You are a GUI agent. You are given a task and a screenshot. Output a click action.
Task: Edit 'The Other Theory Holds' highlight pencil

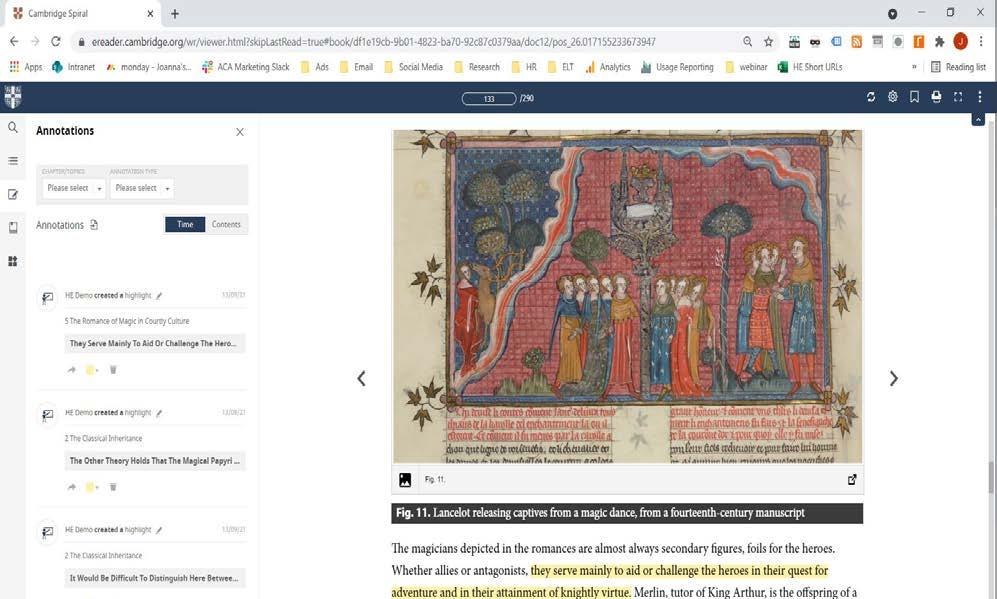pos(159,413)
